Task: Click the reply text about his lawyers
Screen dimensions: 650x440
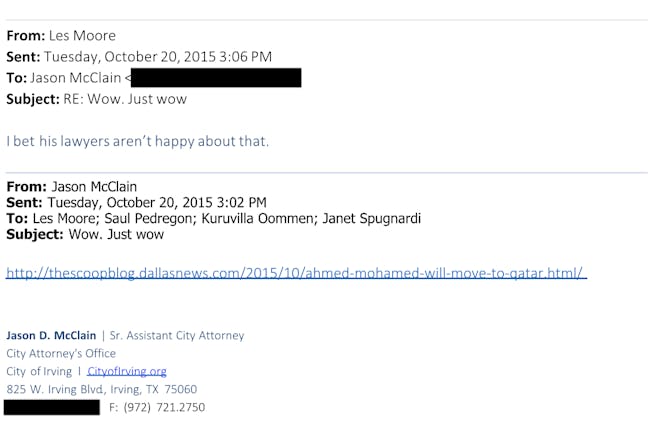Action: tap(138, 141)
